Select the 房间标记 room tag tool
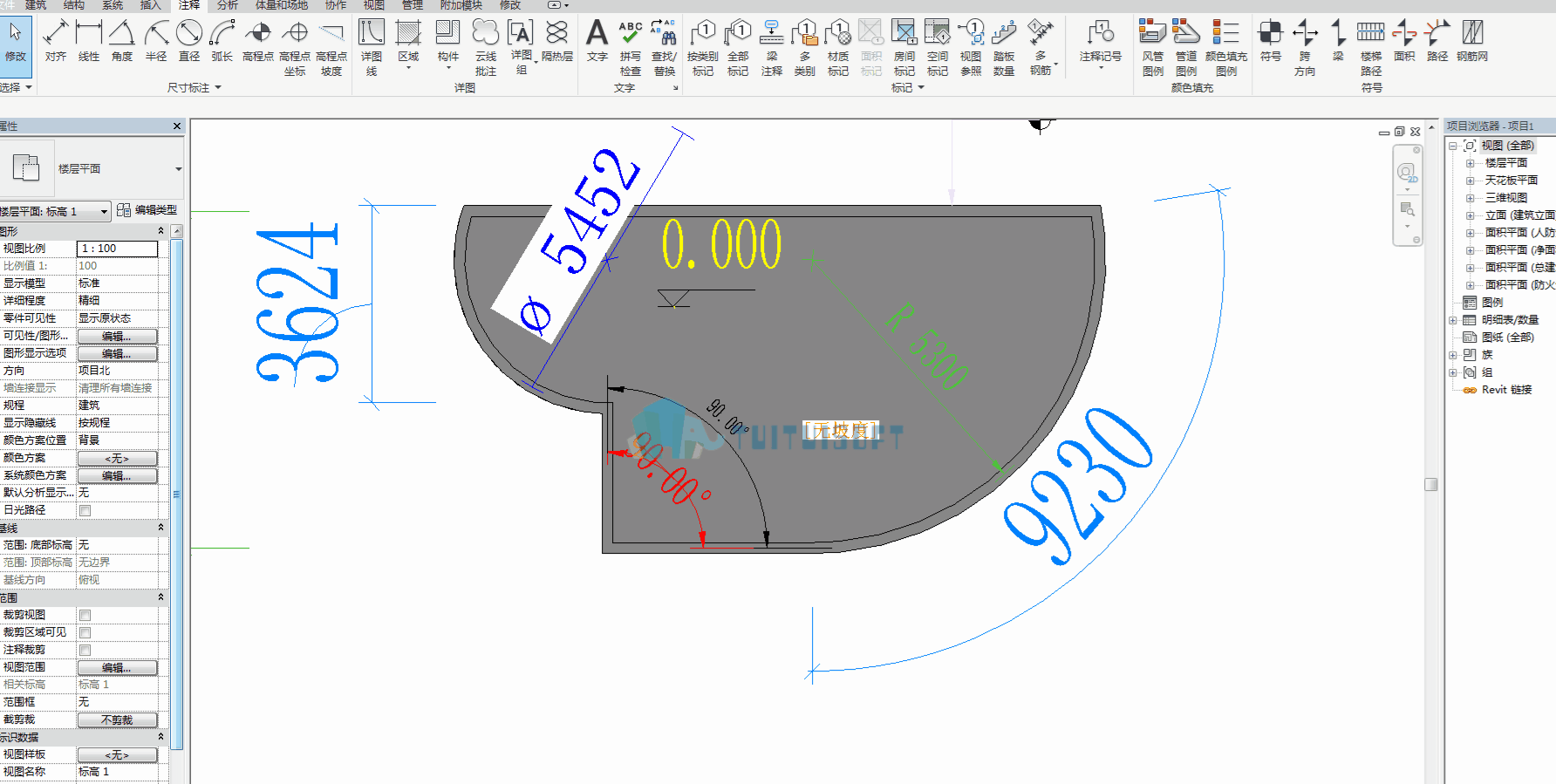This screenshot has height=784, width=1556. click(904, 48)
